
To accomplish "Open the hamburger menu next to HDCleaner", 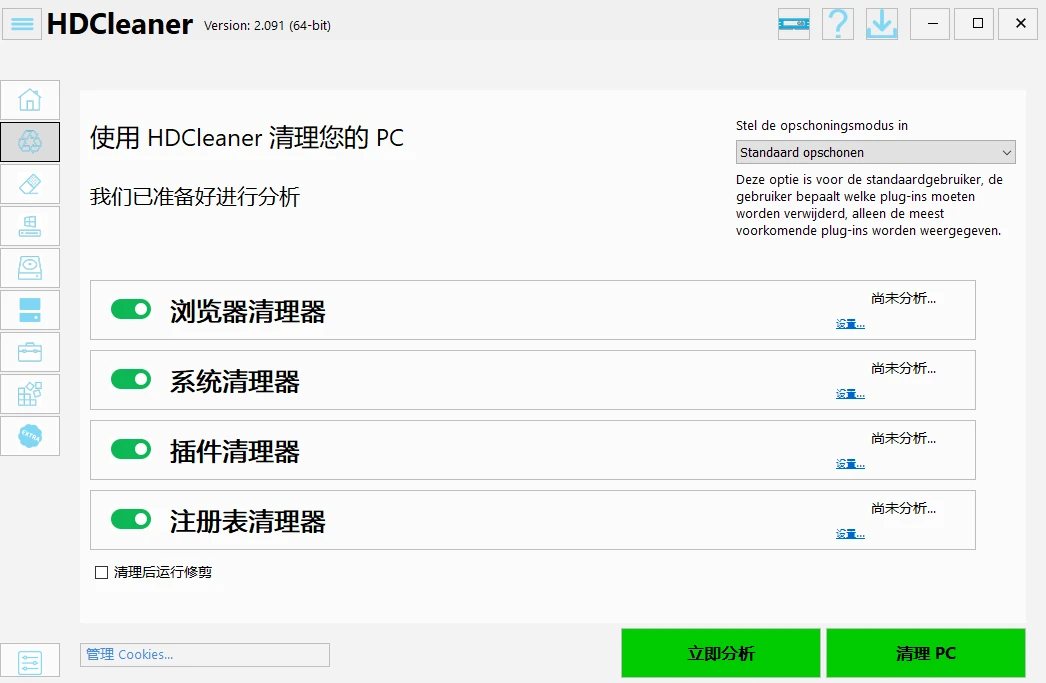I will coord(21,23).
